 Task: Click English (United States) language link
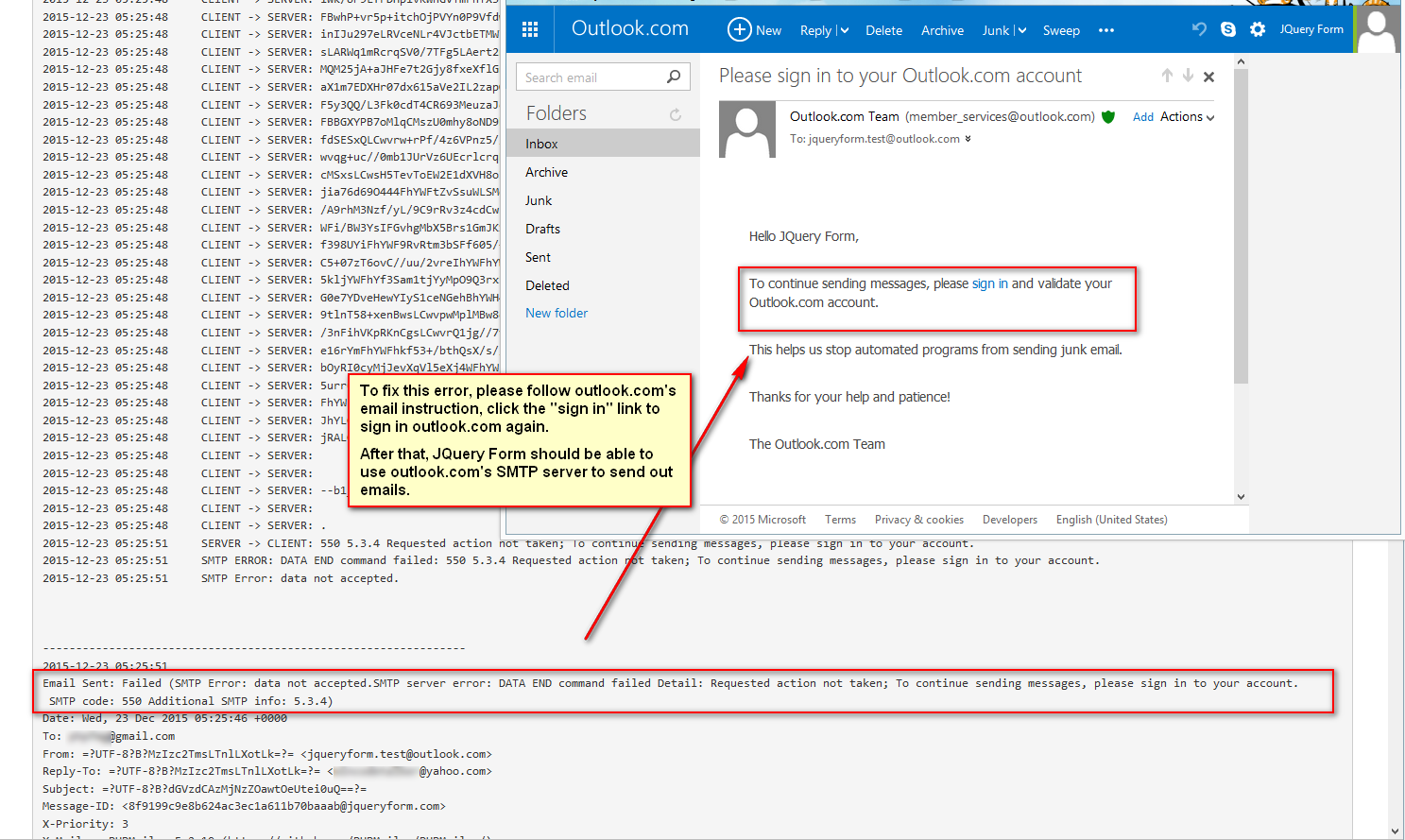pyautogui.click(x=1111, y=520)
